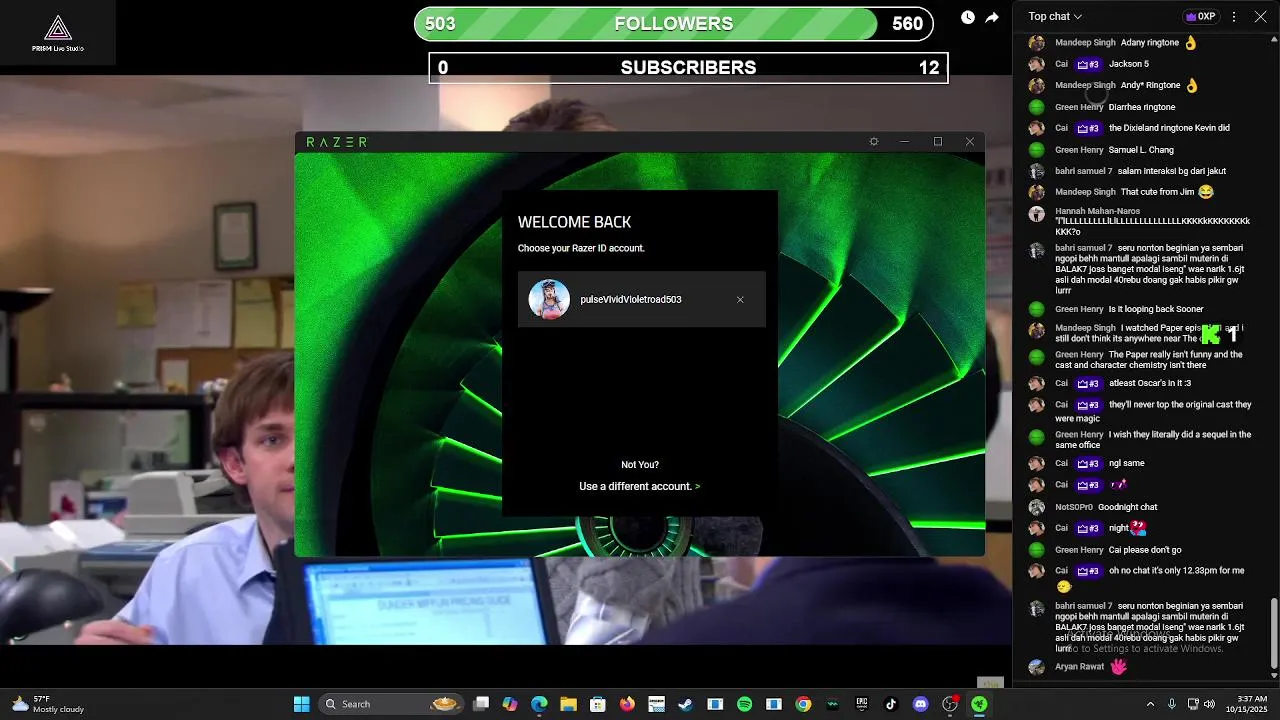Open chat more options menu

click(1234, 16)
